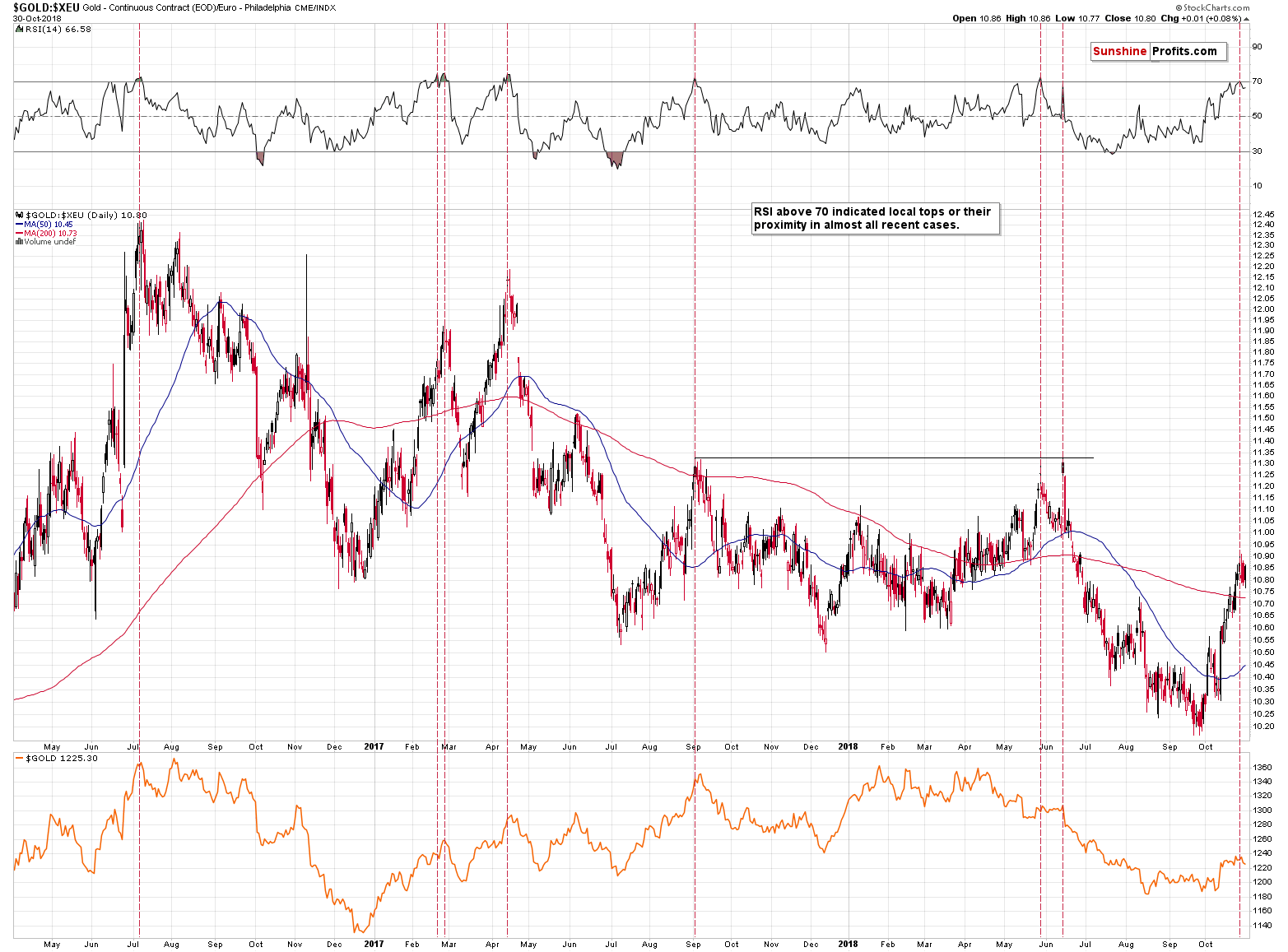Click the candlestick icon beside $GOLD:$XEU (Daily)
This screenshot has width=1288, height=952.
19,216
